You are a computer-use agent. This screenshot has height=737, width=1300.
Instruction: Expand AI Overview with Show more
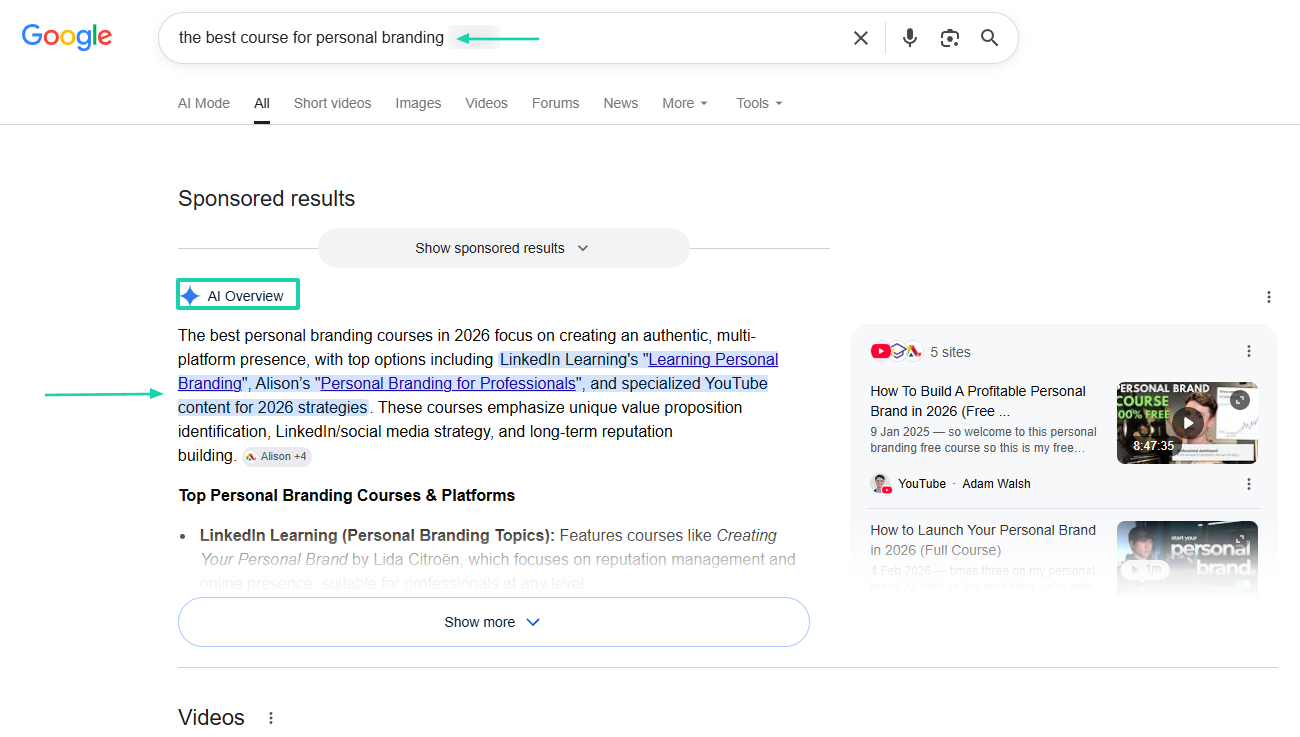pos(493,622)
